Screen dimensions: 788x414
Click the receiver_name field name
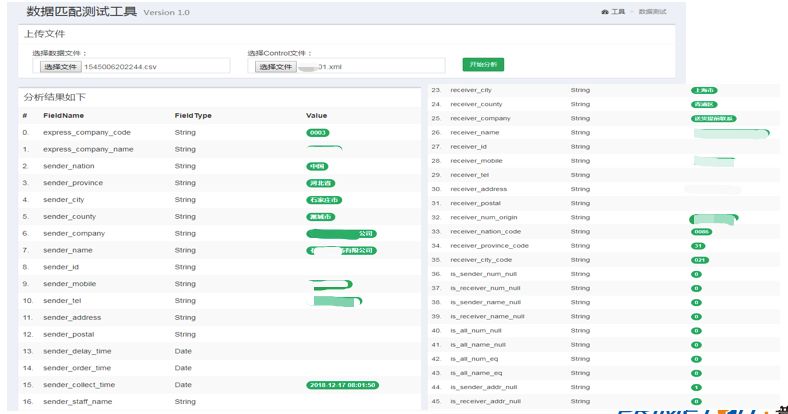coord(475,133)
